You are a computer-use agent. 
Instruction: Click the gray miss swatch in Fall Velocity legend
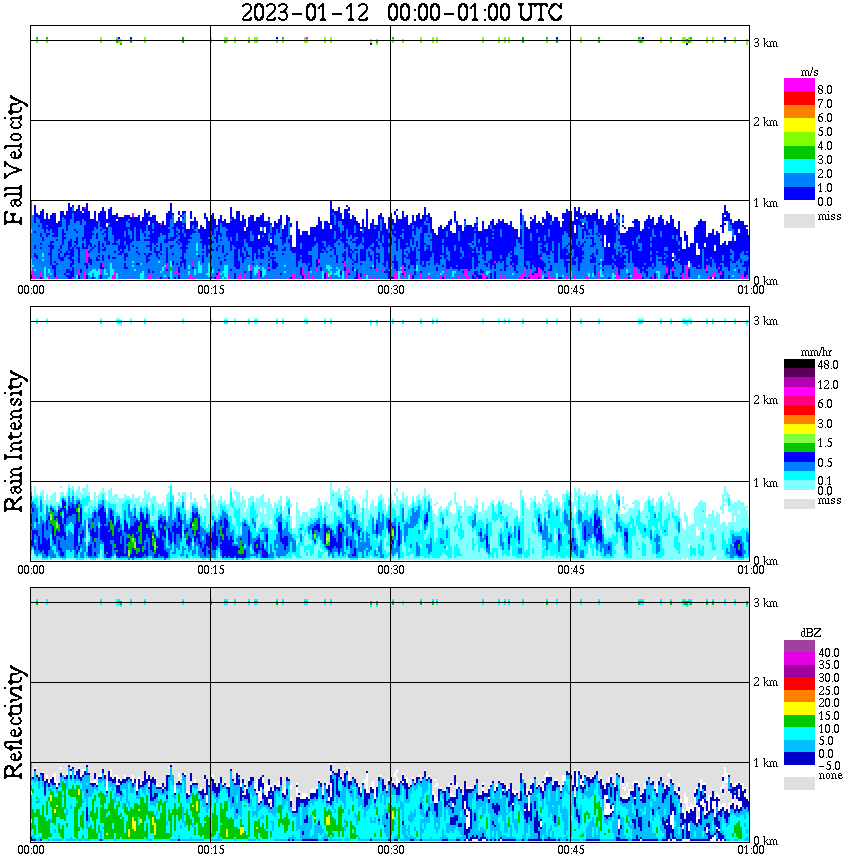pos(799,220)
